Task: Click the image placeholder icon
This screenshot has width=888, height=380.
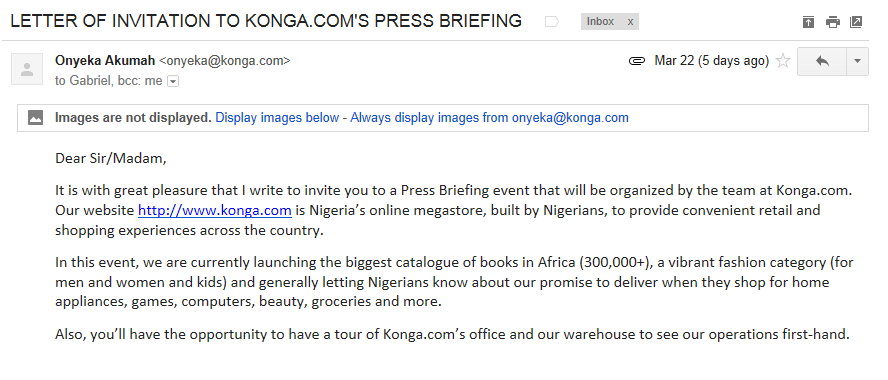Action: point(36,118)
